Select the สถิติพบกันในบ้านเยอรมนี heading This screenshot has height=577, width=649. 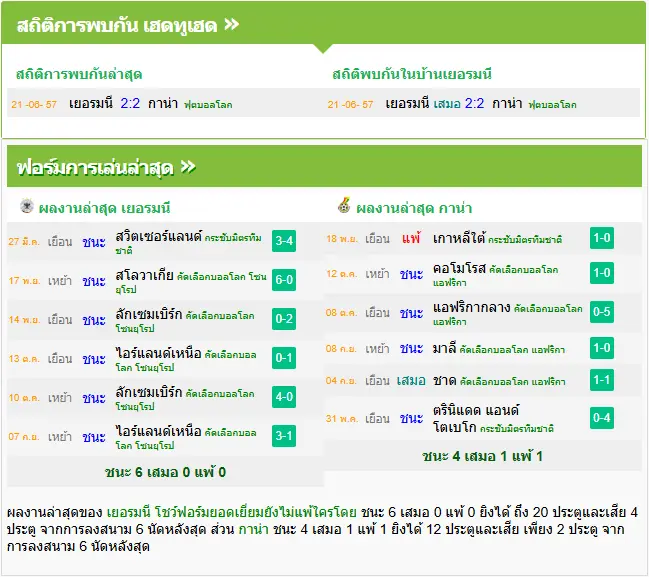[x=412, y=75]
